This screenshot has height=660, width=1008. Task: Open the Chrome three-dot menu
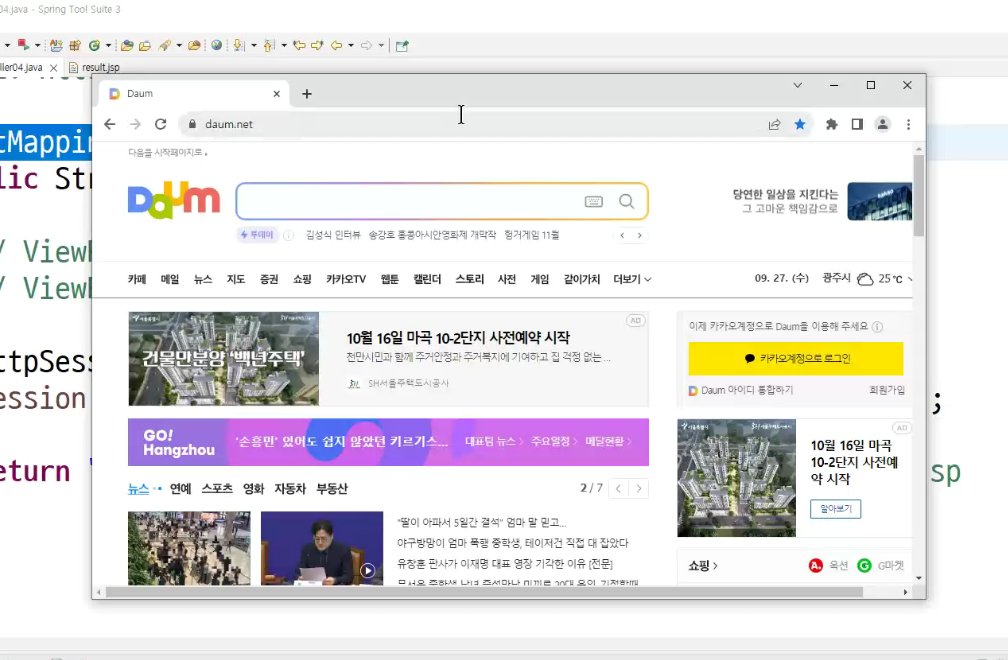click(908, 124)
